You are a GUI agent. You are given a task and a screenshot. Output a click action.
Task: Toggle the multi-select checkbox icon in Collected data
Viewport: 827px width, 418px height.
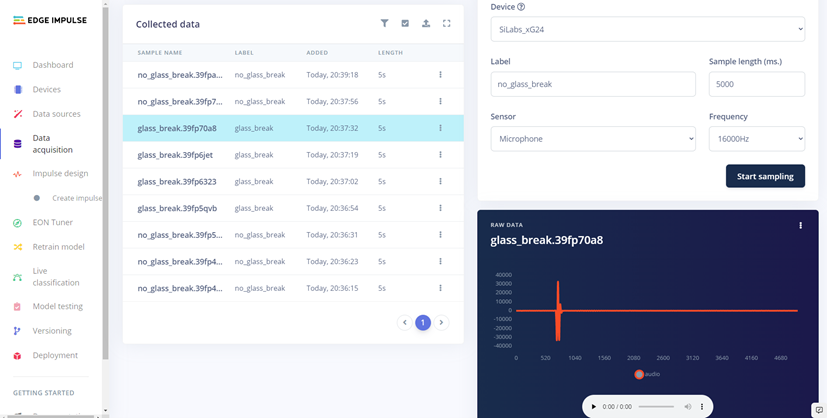(405, 24)
